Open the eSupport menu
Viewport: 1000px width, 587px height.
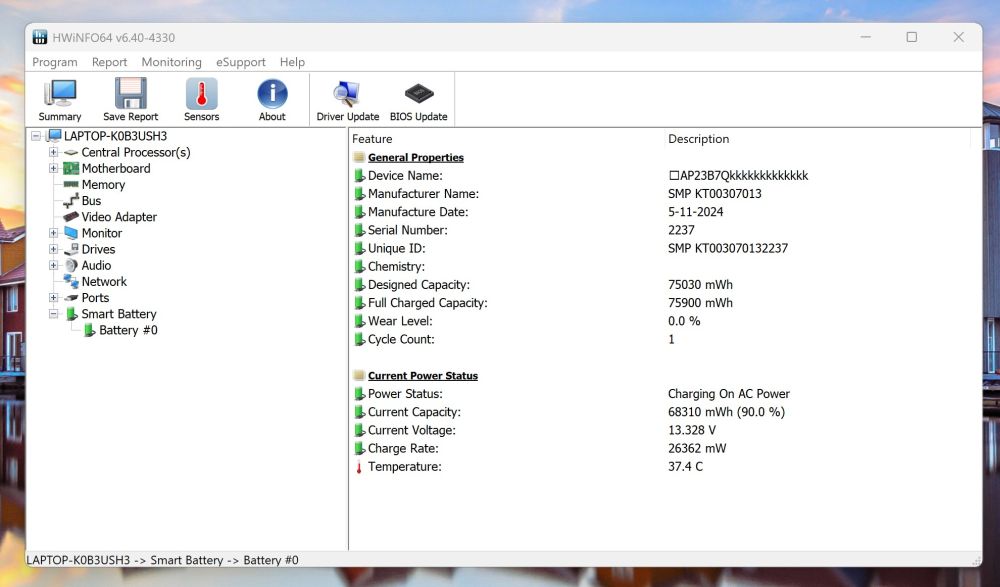(241, 62)
